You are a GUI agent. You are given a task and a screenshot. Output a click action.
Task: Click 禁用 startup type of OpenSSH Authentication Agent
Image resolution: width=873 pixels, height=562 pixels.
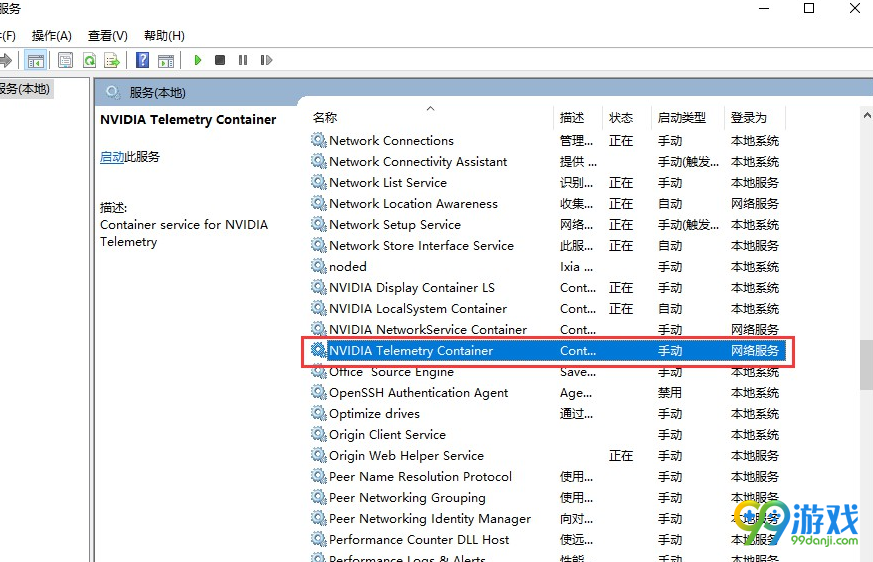click(670, 393)
